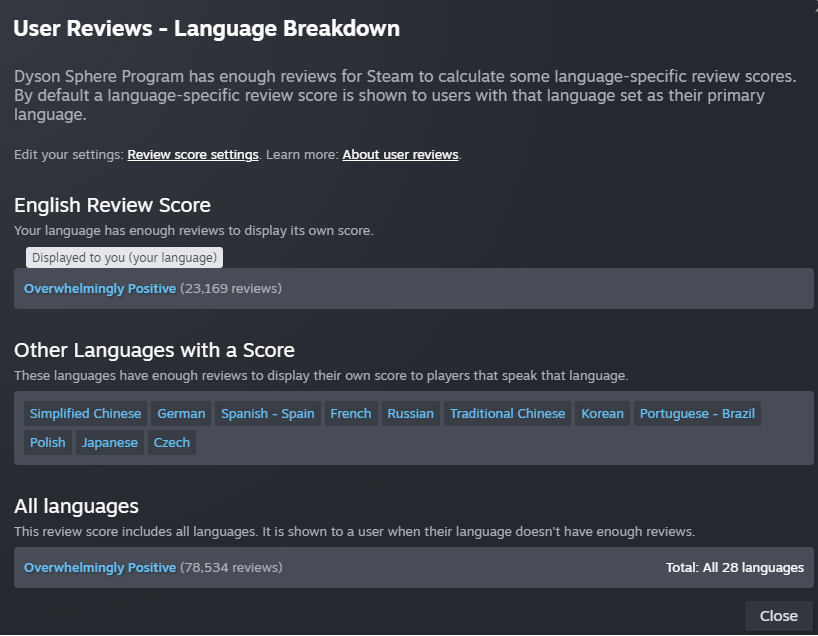Pick the Japanese language tag
Viewport: 818px width, 636px height.
110,442
